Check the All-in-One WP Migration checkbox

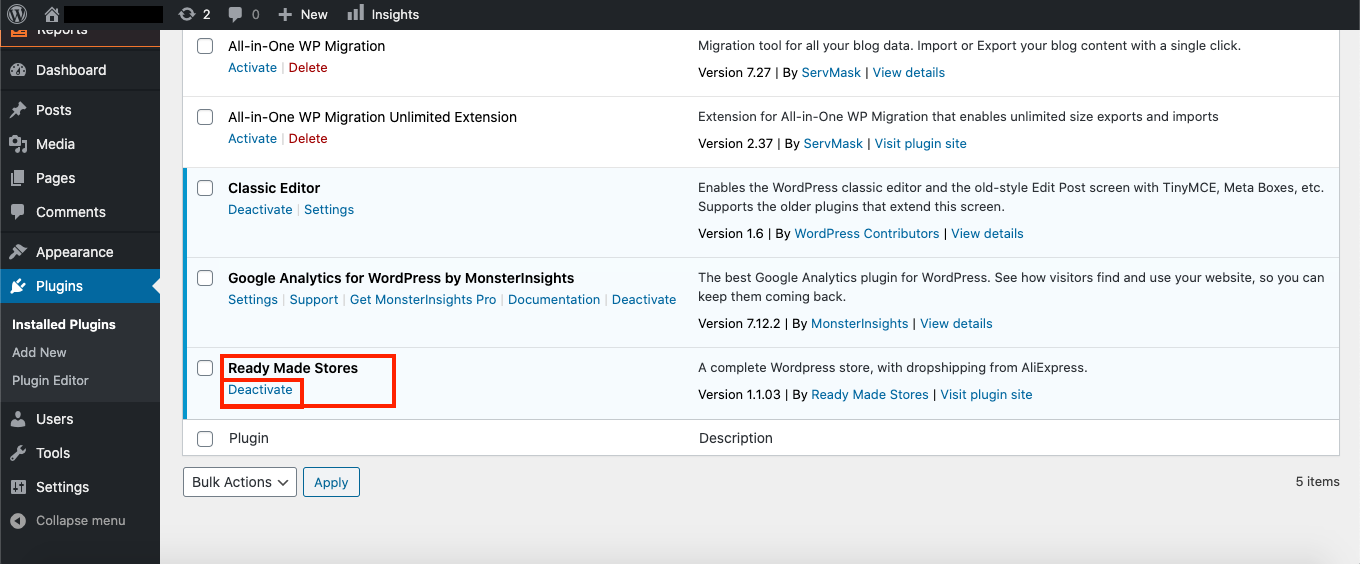(205, 46)
